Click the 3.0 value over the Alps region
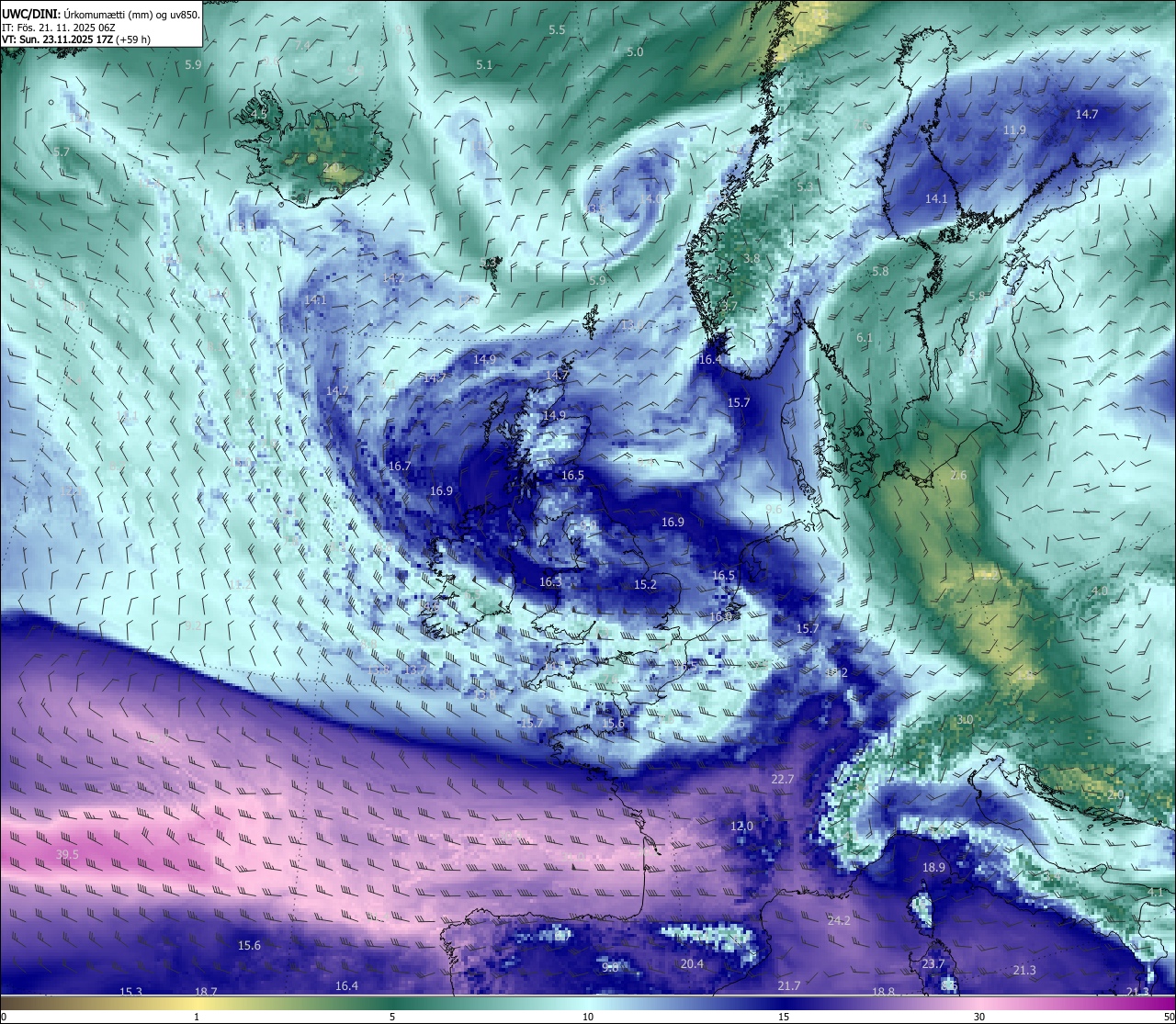The image size is (1176, 1024). pos(965,720)
